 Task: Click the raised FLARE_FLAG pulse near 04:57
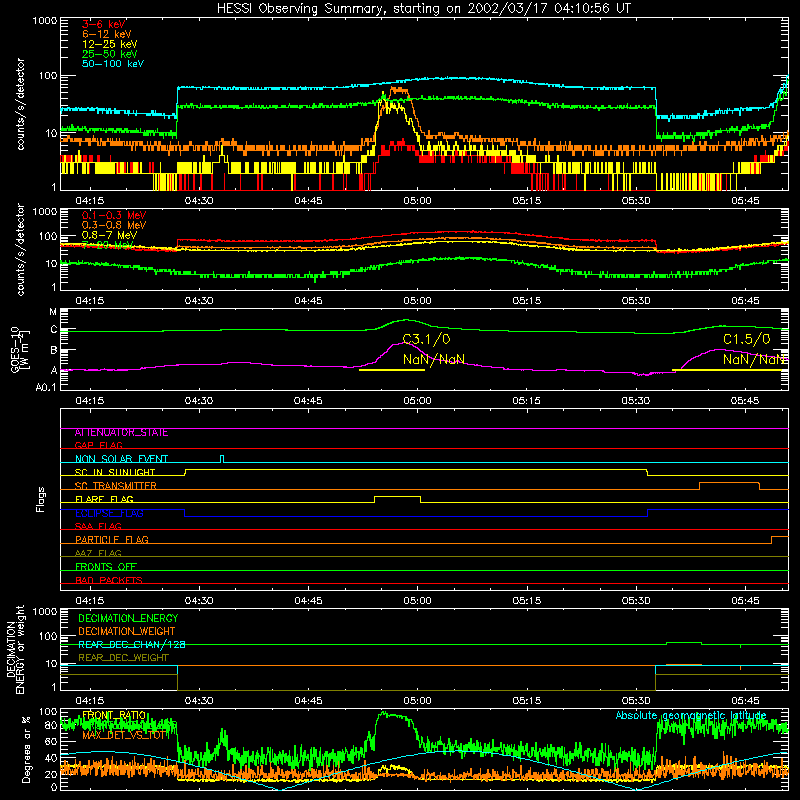point(397,496)
